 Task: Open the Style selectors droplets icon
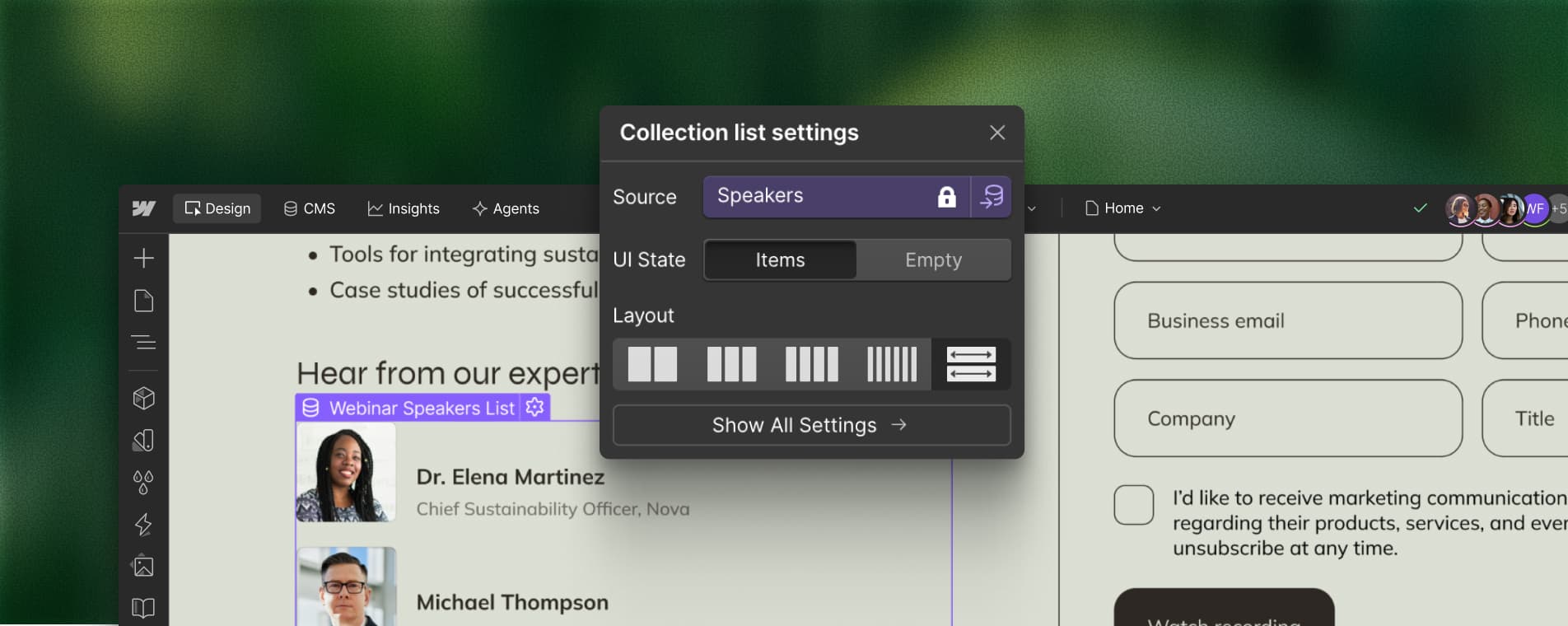pyautogui.click(x=144, y=483)
